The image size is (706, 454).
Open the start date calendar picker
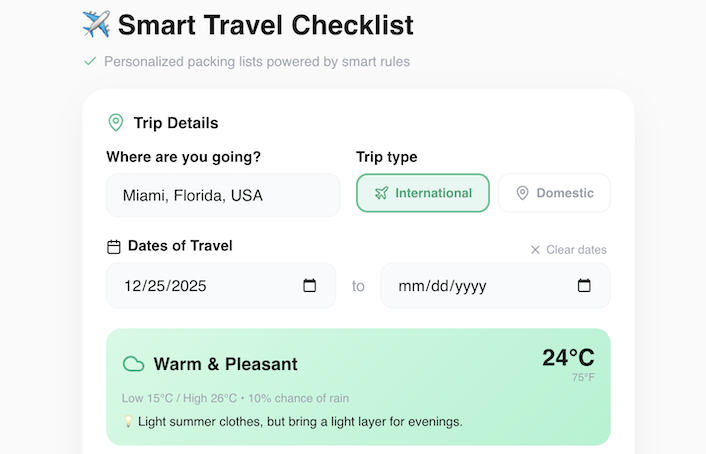pyautogui.click(x=310, y=286)
